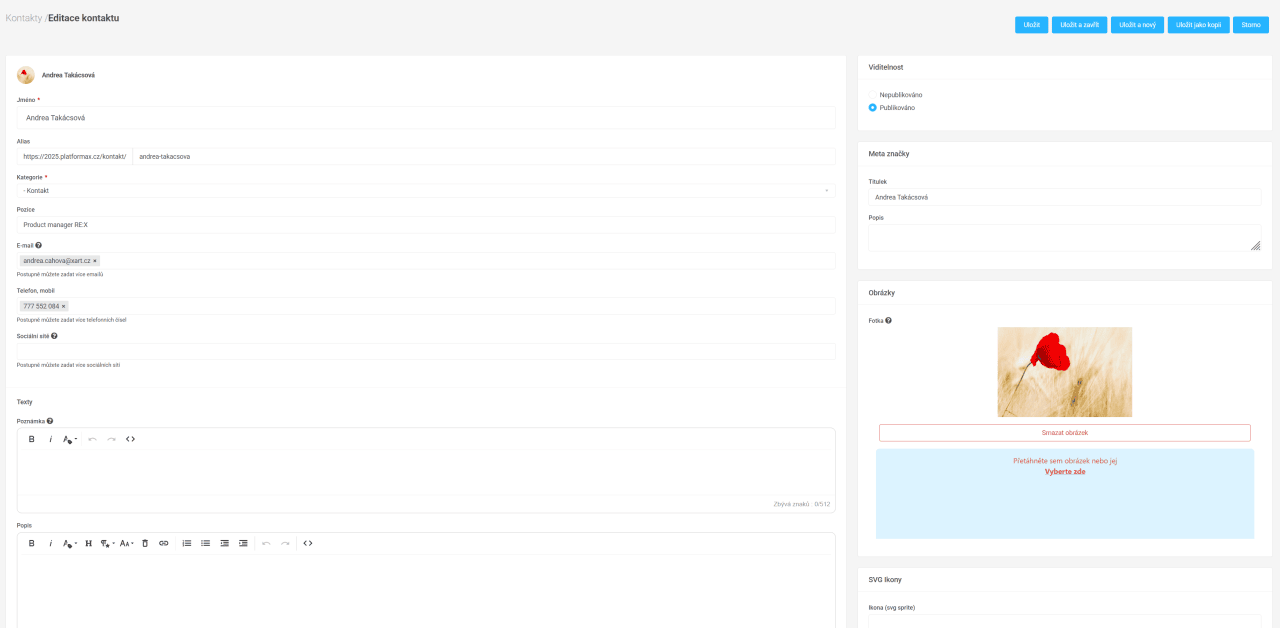Click the heading H icon in Popis editor
This screenshot has width=1280, height=628.
(x=88, y=543)
